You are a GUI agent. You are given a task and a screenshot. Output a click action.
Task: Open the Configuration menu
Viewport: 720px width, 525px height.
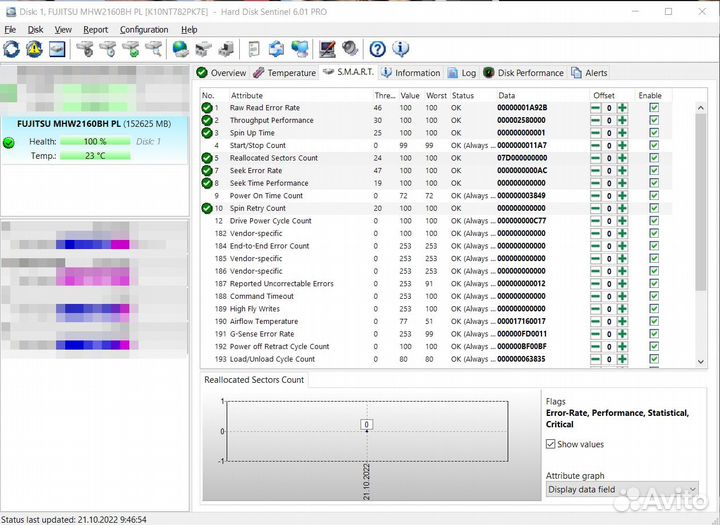click(x=144, y=30)
